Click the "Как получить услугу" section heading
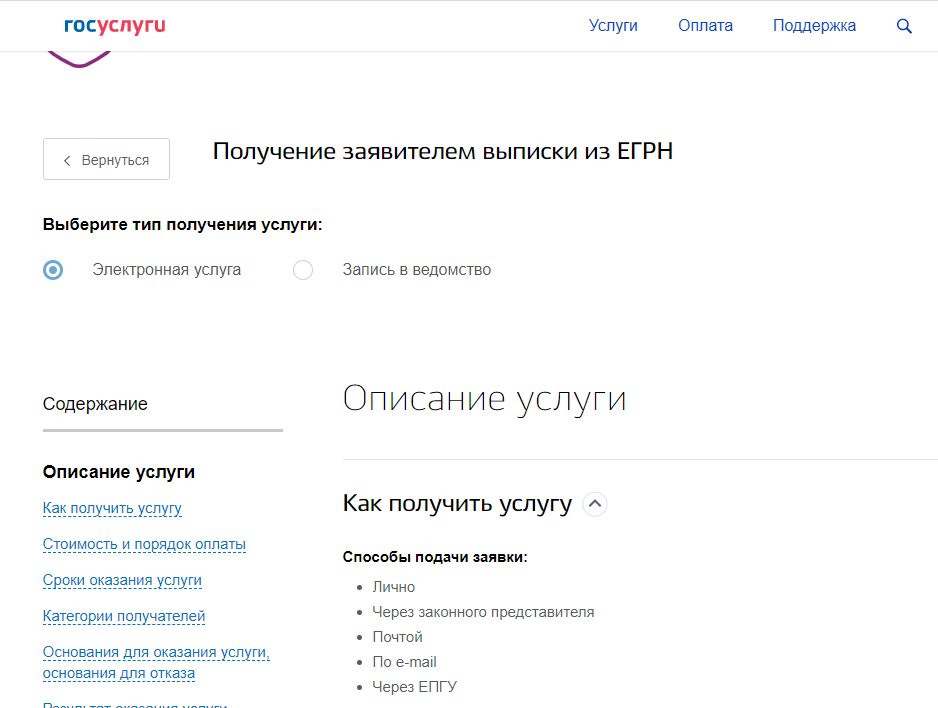Image resolution: width=938 pixels, height=708 pixels. [458, 503]
